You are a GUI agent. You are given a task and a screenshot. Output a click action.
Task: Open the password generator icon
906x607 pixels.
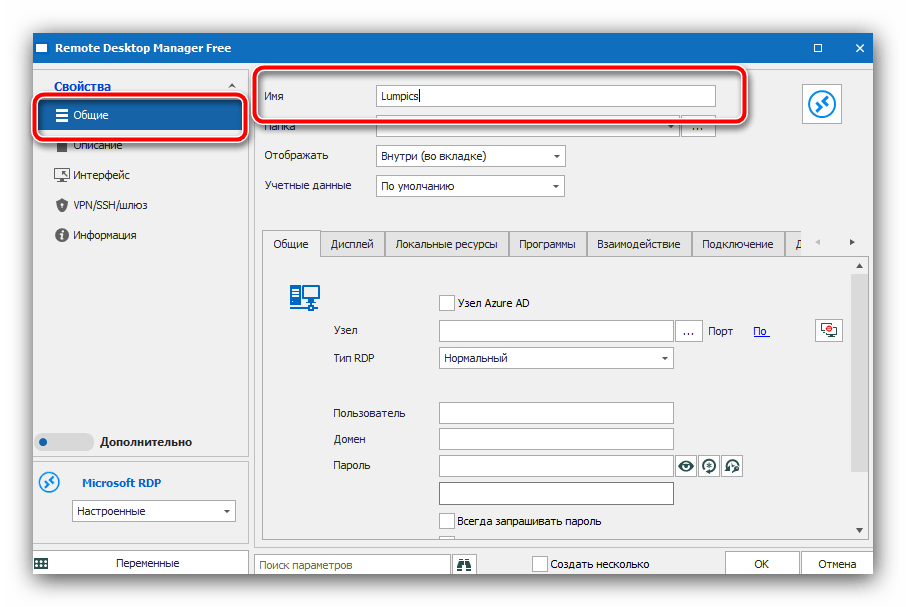click(709, 466)
